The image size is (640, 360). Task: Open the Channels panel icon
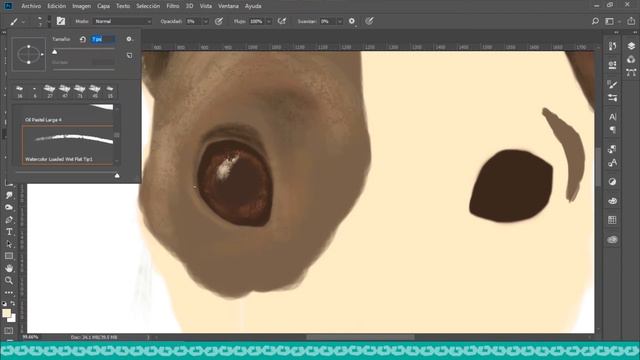(x=631, y=60)
